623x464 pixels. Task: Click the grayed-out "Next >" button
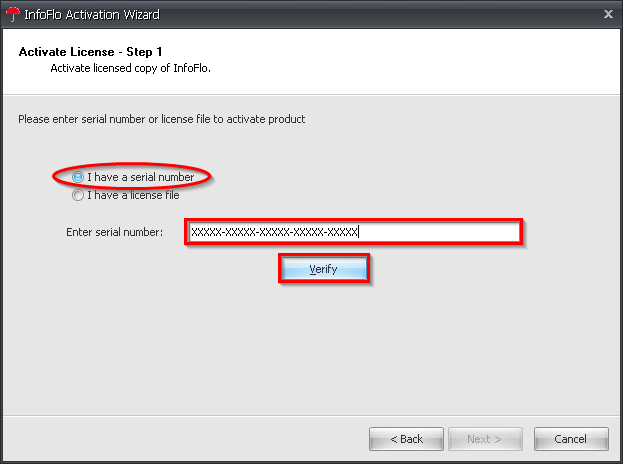point(484,439)
